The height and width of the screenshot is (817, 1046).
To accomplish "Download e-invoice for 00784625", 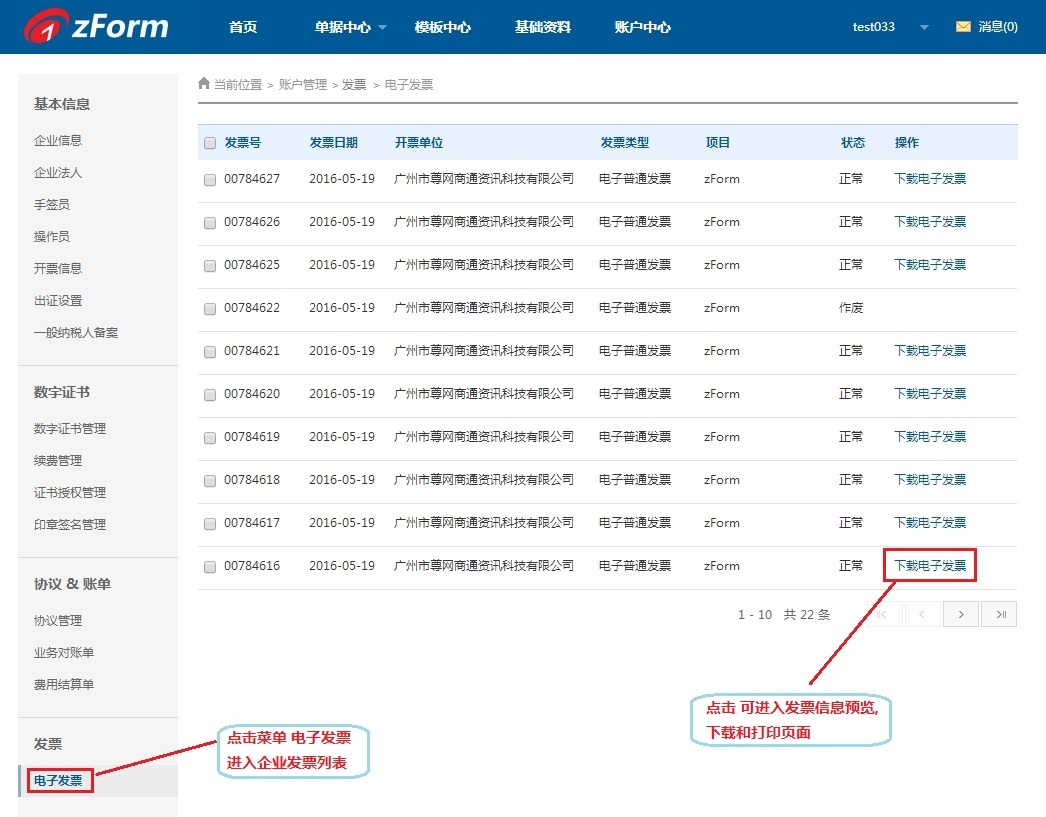I will (930, 265).
